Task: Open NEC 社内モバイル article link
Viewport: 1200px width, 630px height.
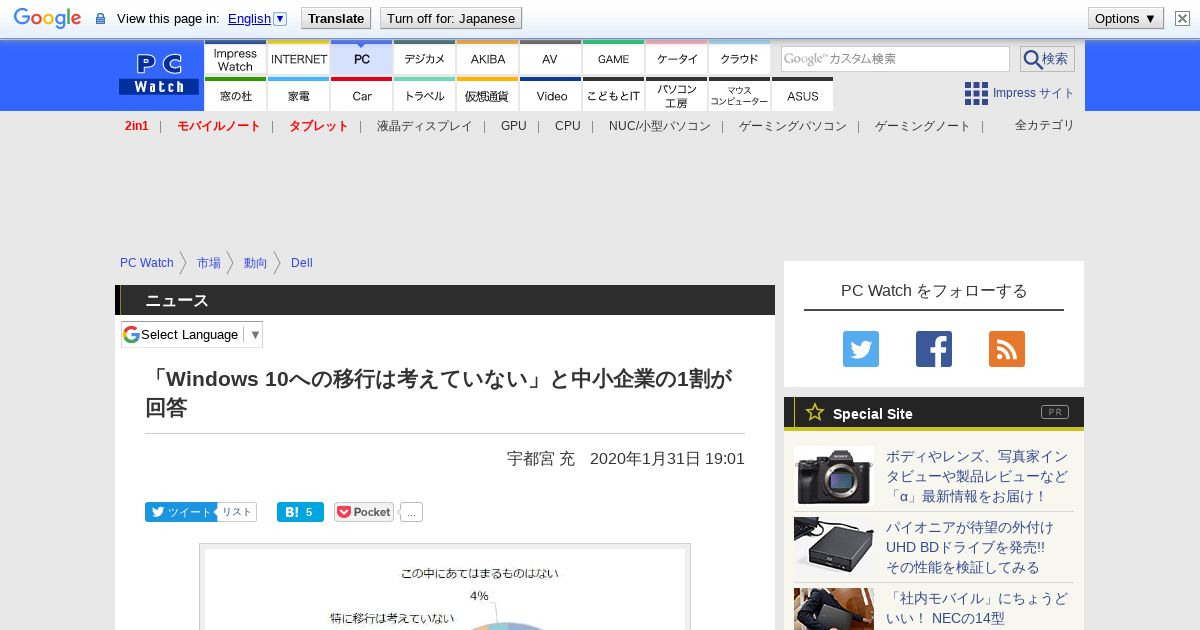Action: click(977, 609)
